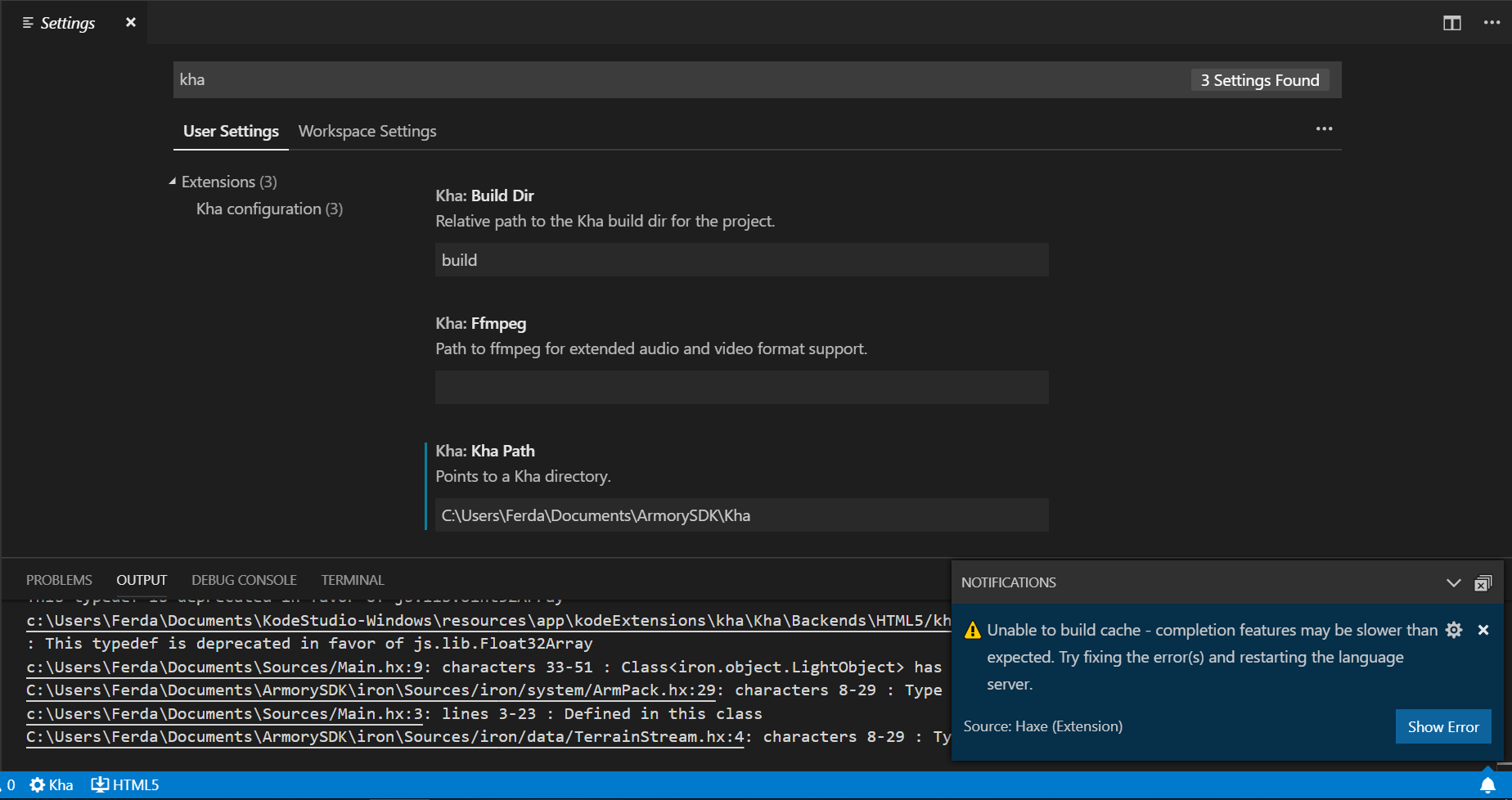Open editor more actions ellipsis
The width and height of the screenshot is (1512, 800).
coord(1492,23)
